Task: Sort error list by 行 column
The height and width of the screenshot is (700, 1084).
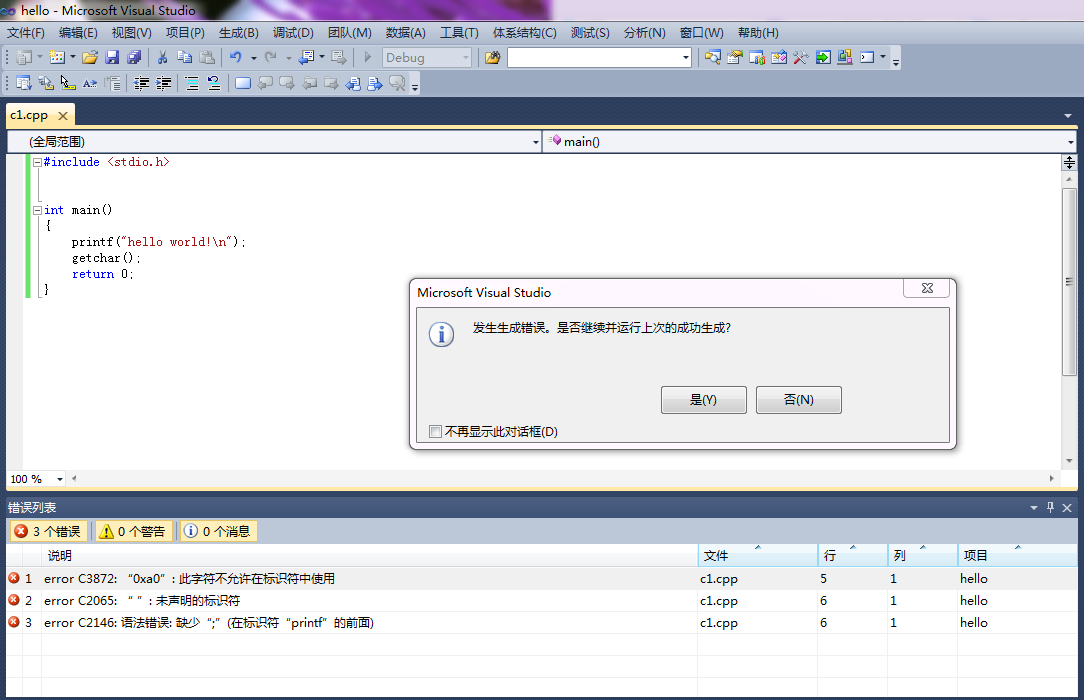Action: click(x=853, y=556)
